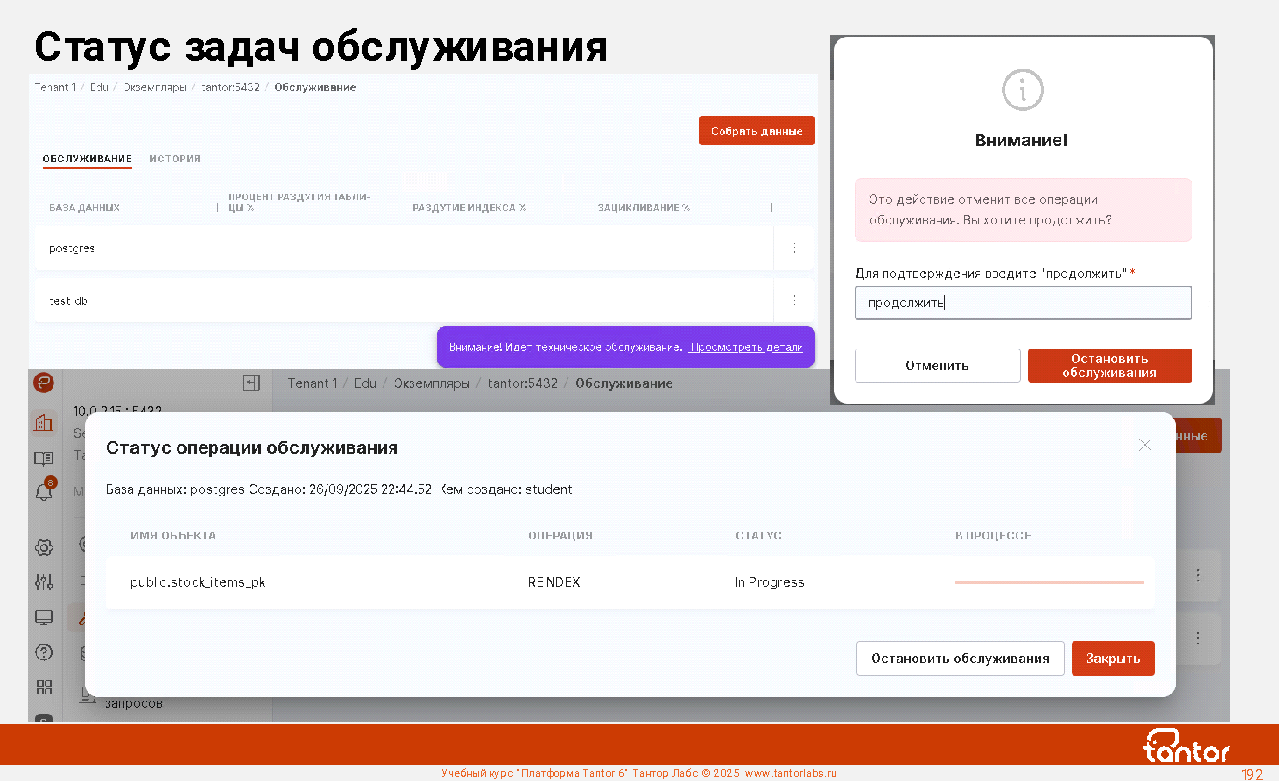Click the confirmation input with 'продолжить'
Image resolution: width=1279 pixels, height=781 pixels.
(x=1022, y=303)
